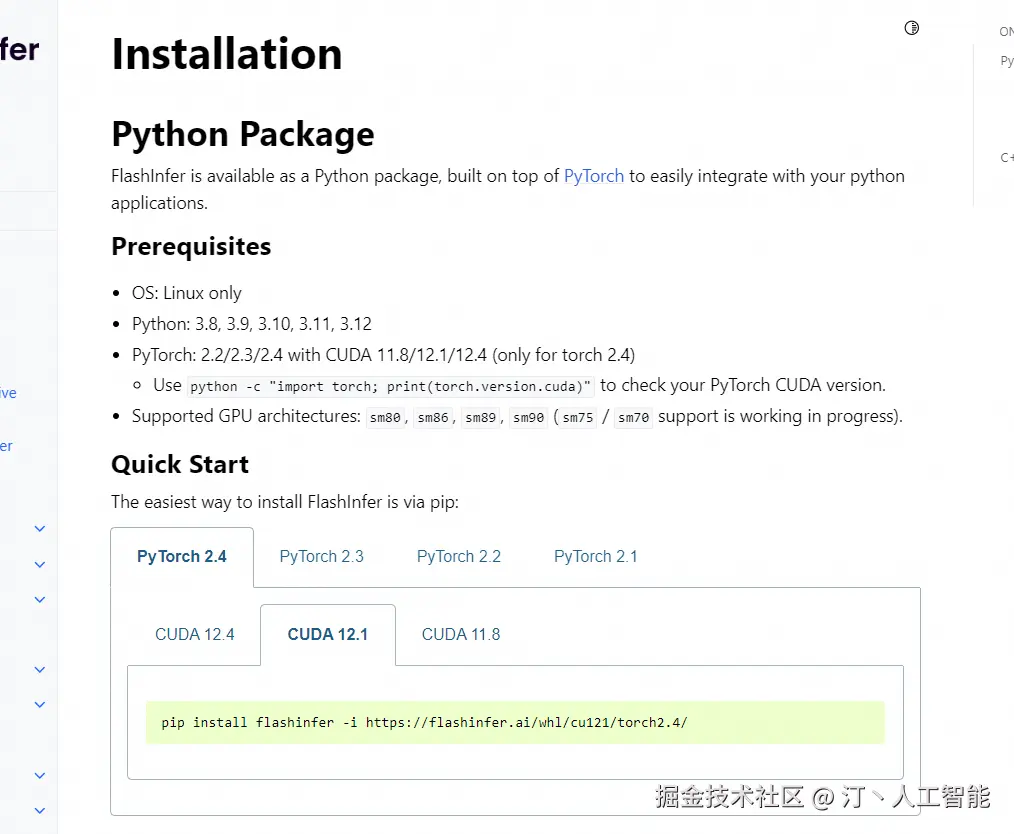1014x834 pixels.
Task: Select the PyTorch 2.2 tab
Action: click(x=459, y=557)
